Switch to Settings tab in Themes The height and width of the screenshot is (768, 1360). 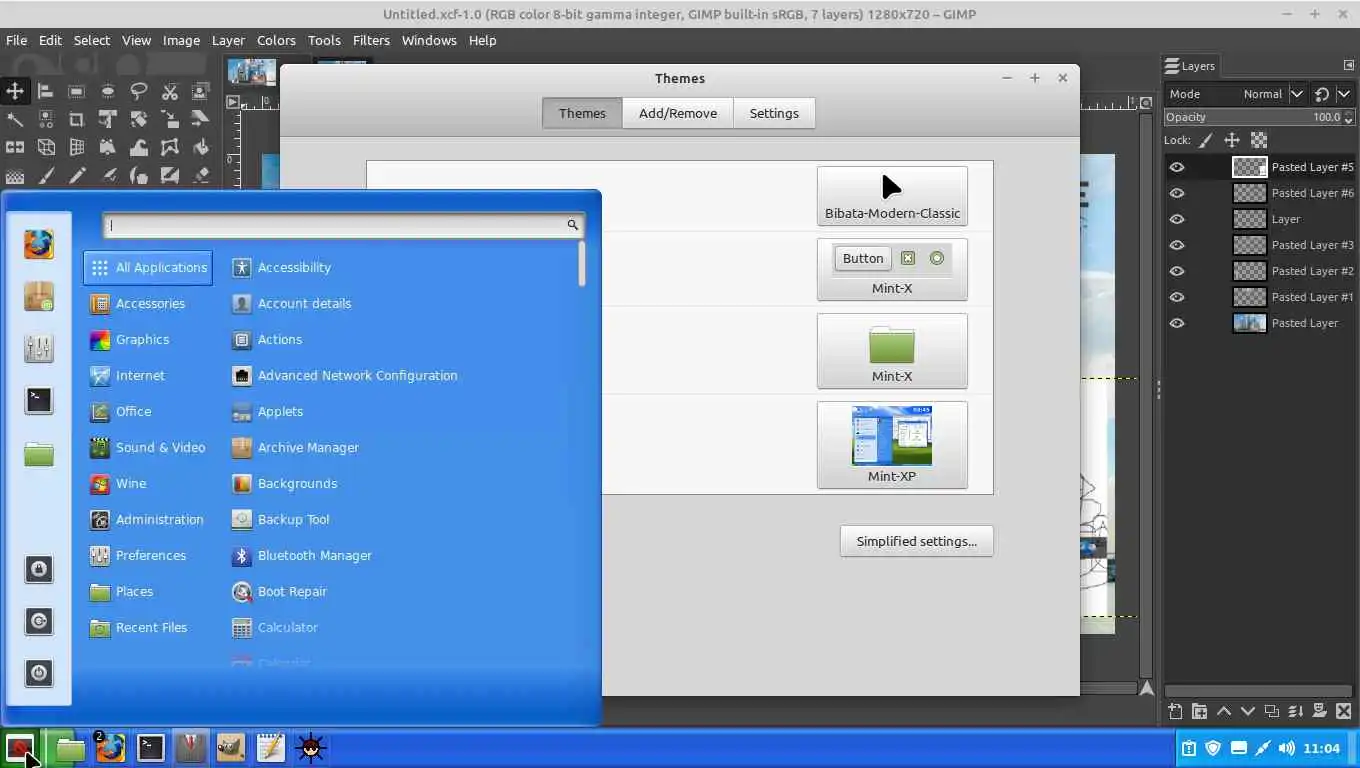[774, 113]
